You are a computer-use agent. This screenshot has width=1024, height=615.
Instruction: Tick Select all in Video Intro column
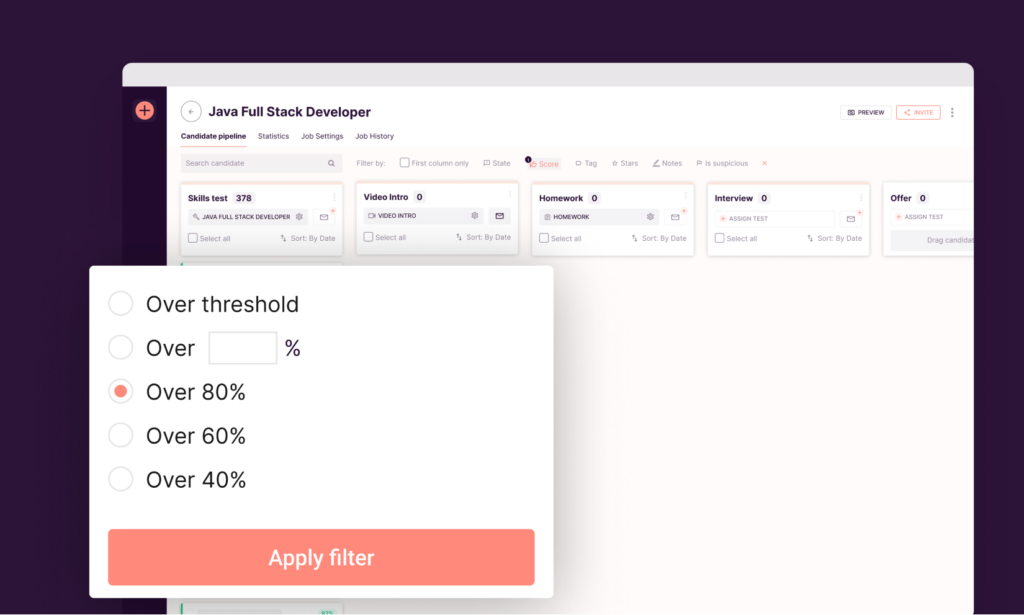click(x=368, y=238)
